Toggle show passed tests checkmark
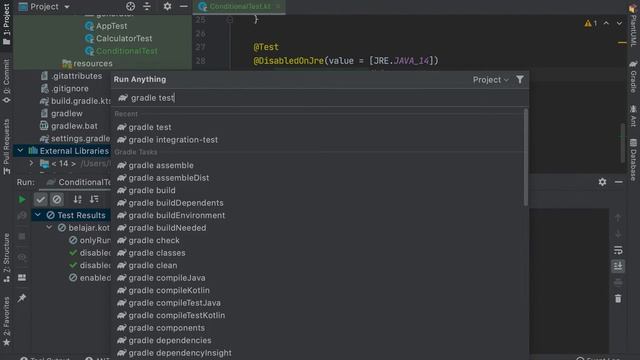Viewport: 640px width, 360px height. click(x=40, y=200)
